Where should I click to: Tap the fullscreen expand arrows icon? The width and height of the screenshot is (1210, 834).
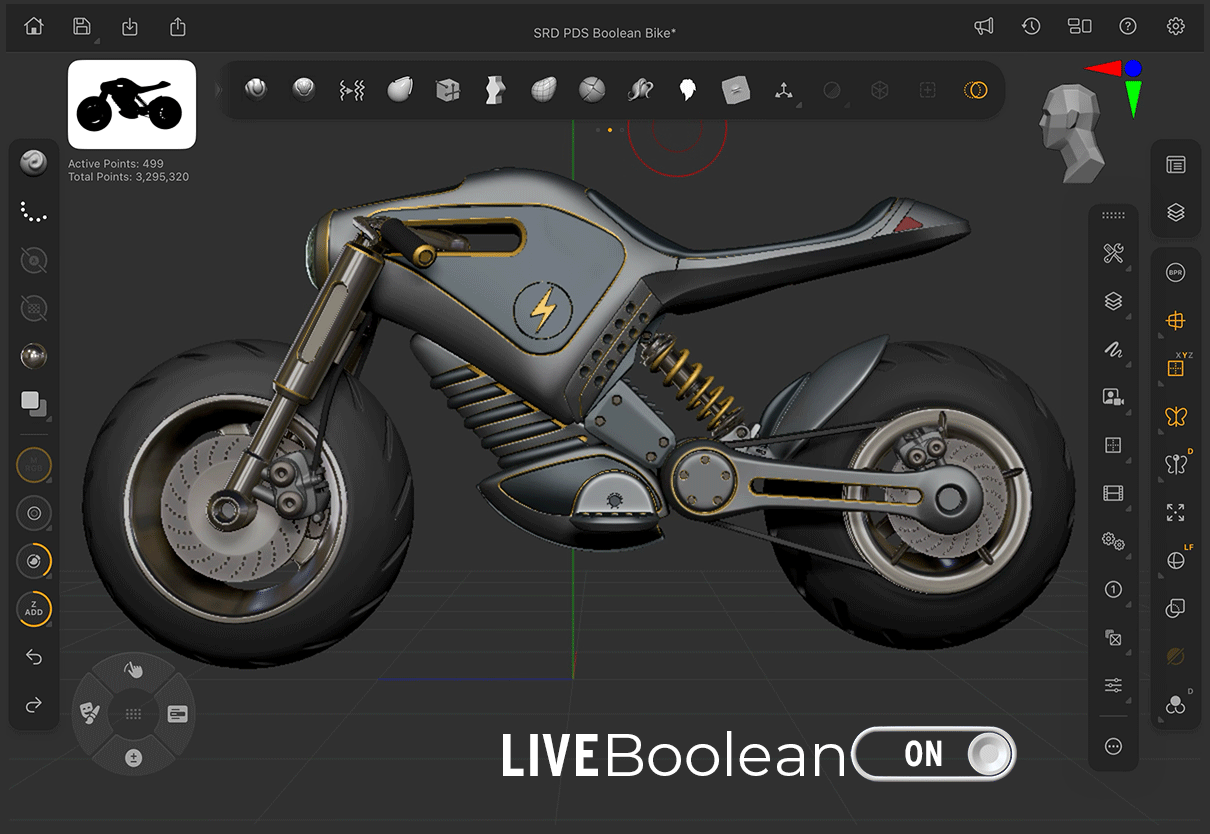click(x=1175, y=512)
